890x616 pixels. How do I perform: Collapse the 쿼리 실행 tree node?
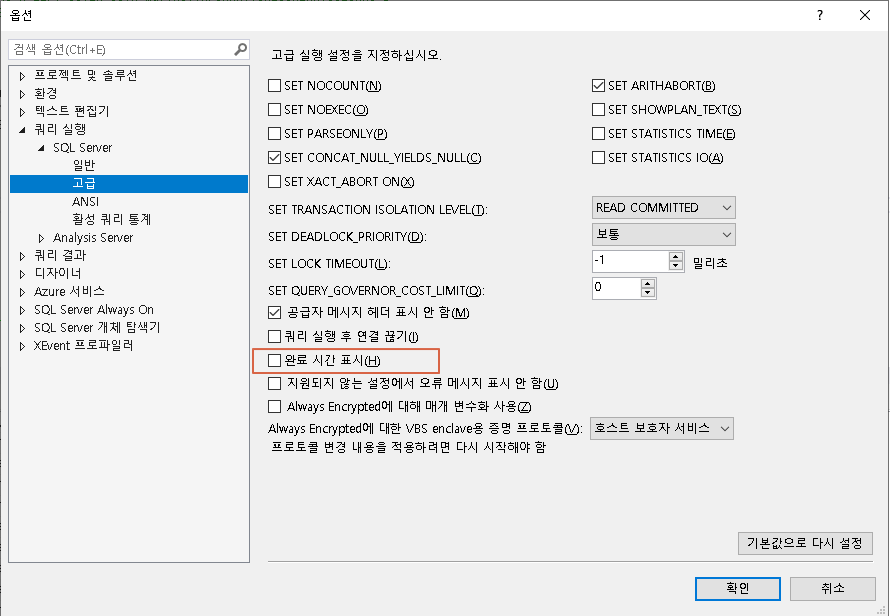(x=22, y=130)
